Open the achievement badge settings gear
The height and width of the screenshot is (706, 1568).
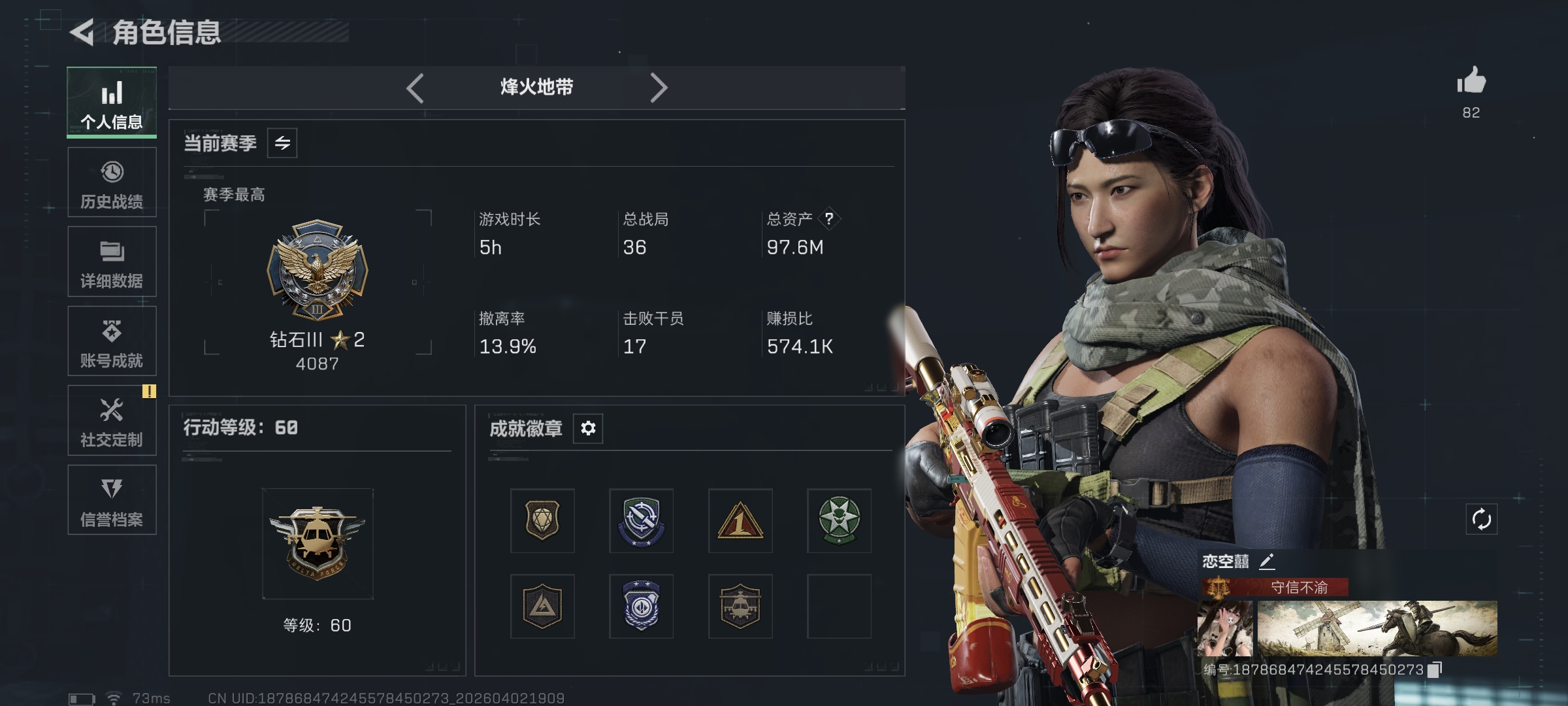(x=588, y=428)
